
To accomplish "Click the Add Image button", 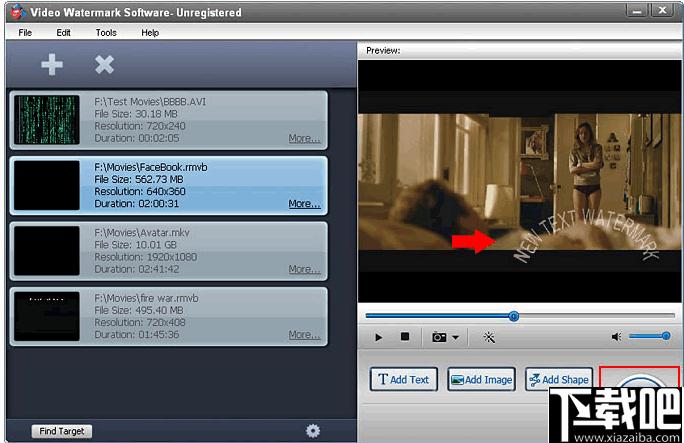I will pos(481,380).
